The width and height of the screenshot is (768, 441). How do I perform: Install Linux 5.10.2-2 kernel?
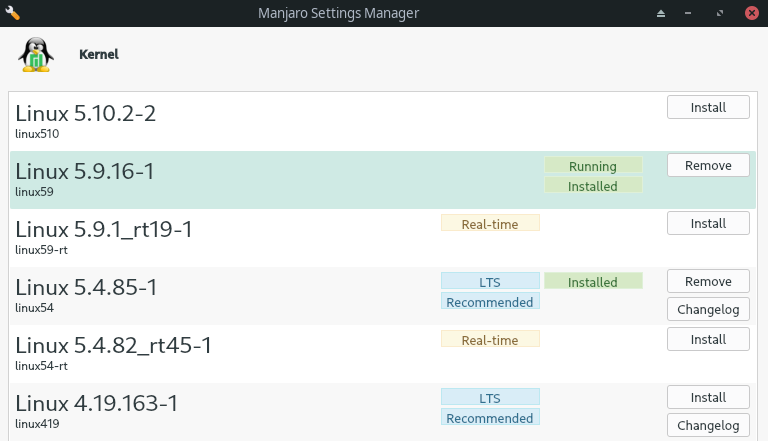708,107
